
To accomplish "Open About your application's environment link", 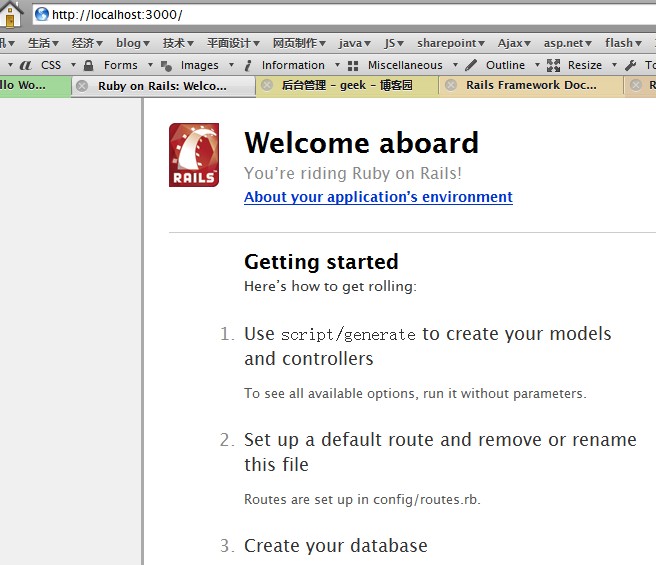I will [378, 197].
